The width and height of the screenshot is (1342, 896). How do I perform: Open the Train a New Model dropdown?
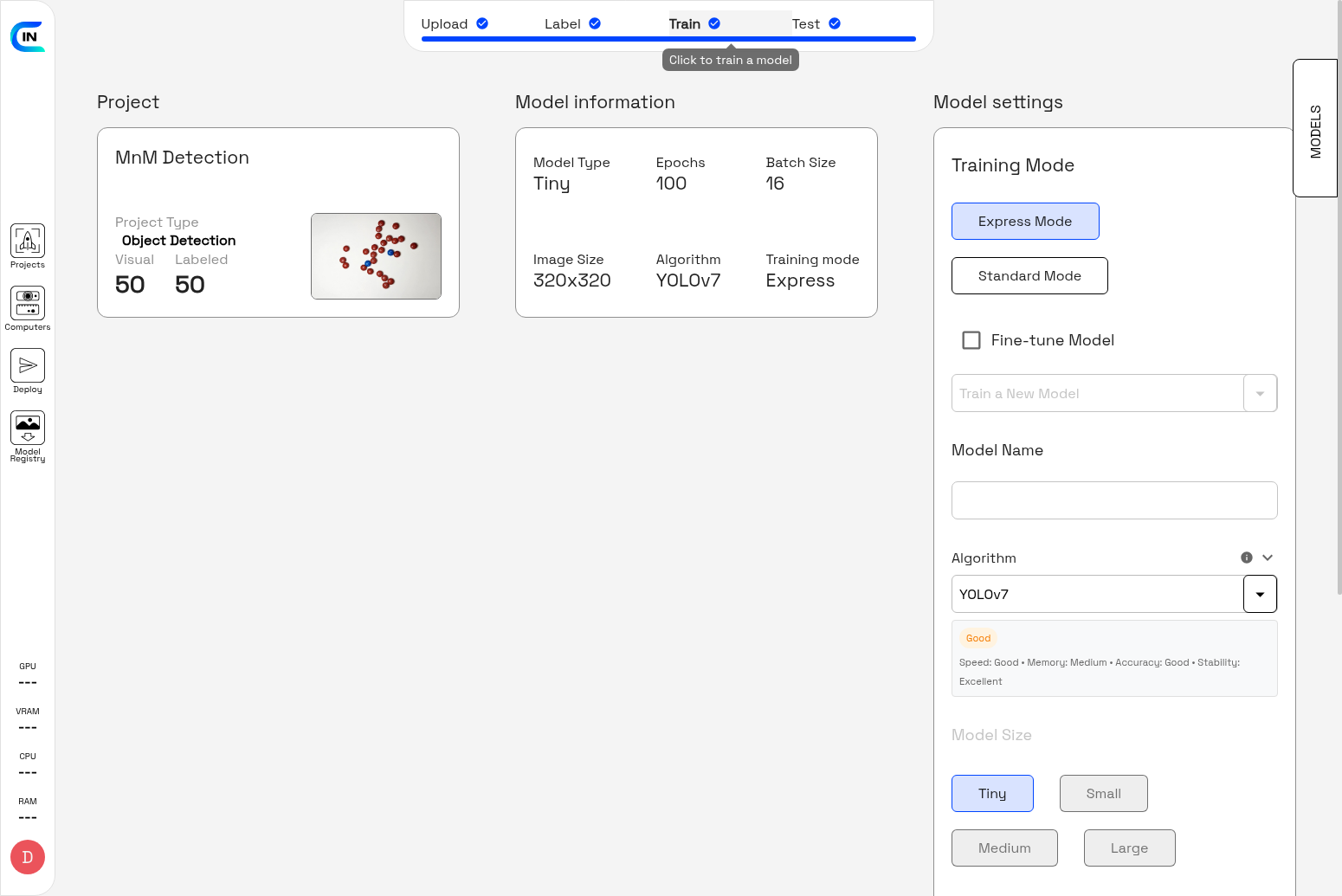[x=1261, y=393]
